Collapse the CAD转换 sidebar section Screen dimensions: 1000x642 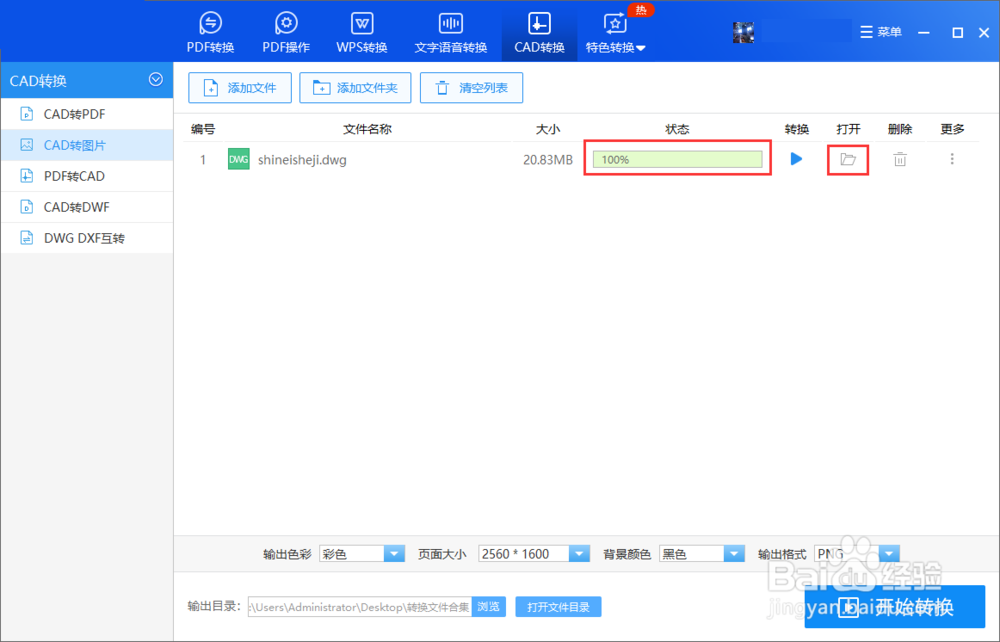point(156,80)
